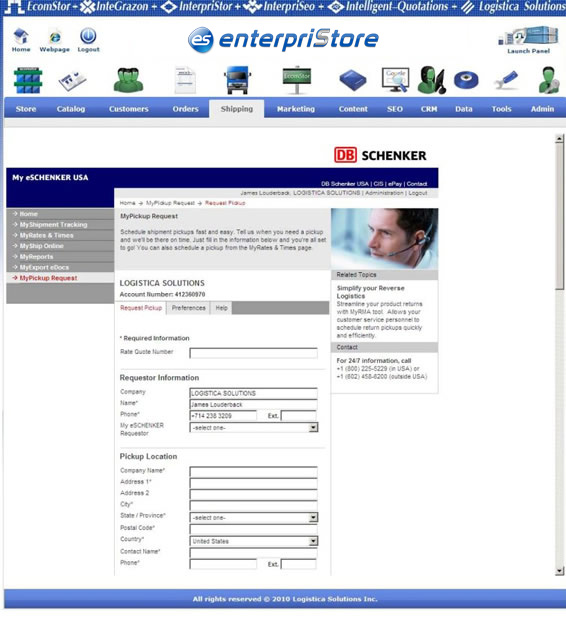Click the Postal Code field
Image resolution: width=566 pixels, height=620 pixels.
point(254,529)
